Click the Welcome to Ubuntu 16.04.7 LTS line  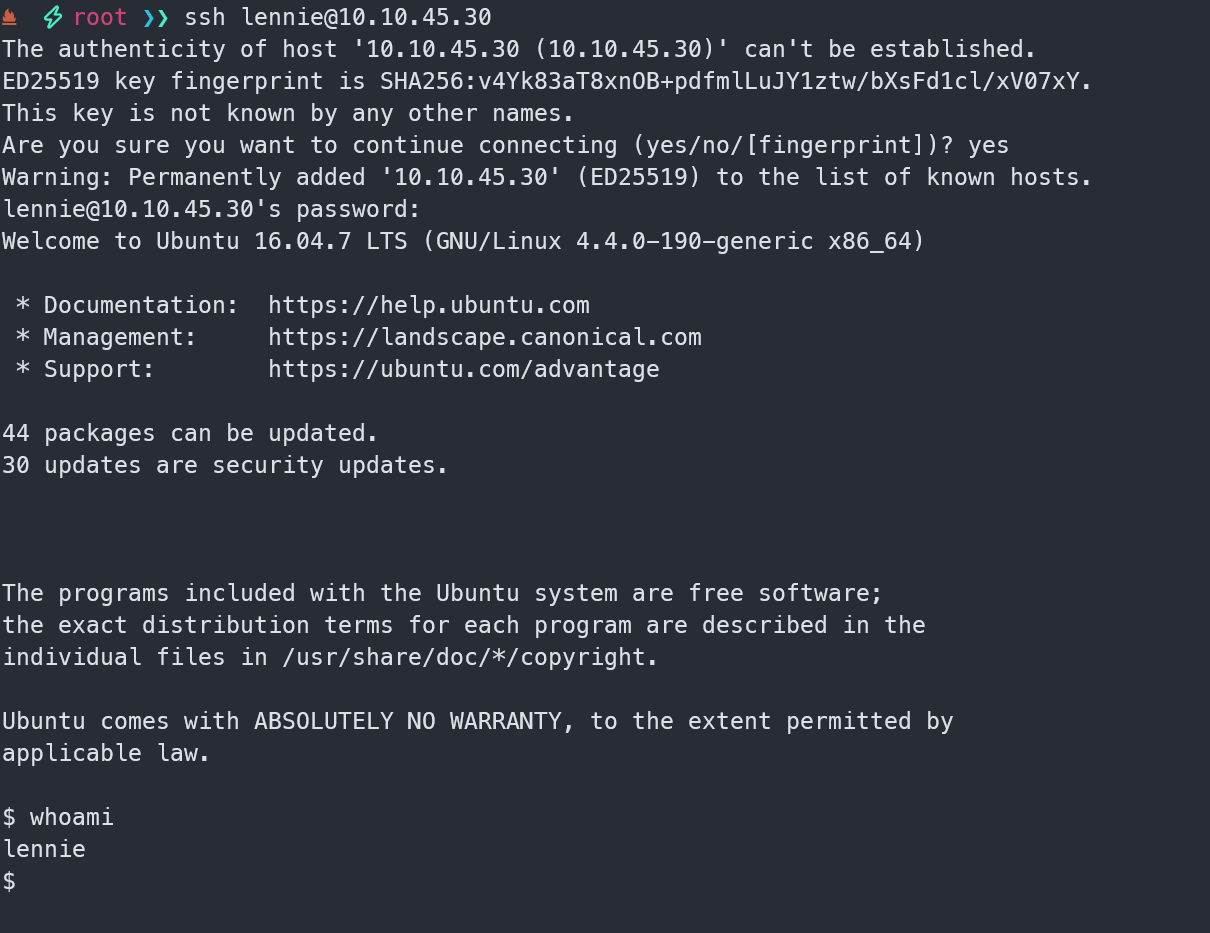(x=463, y=241)
